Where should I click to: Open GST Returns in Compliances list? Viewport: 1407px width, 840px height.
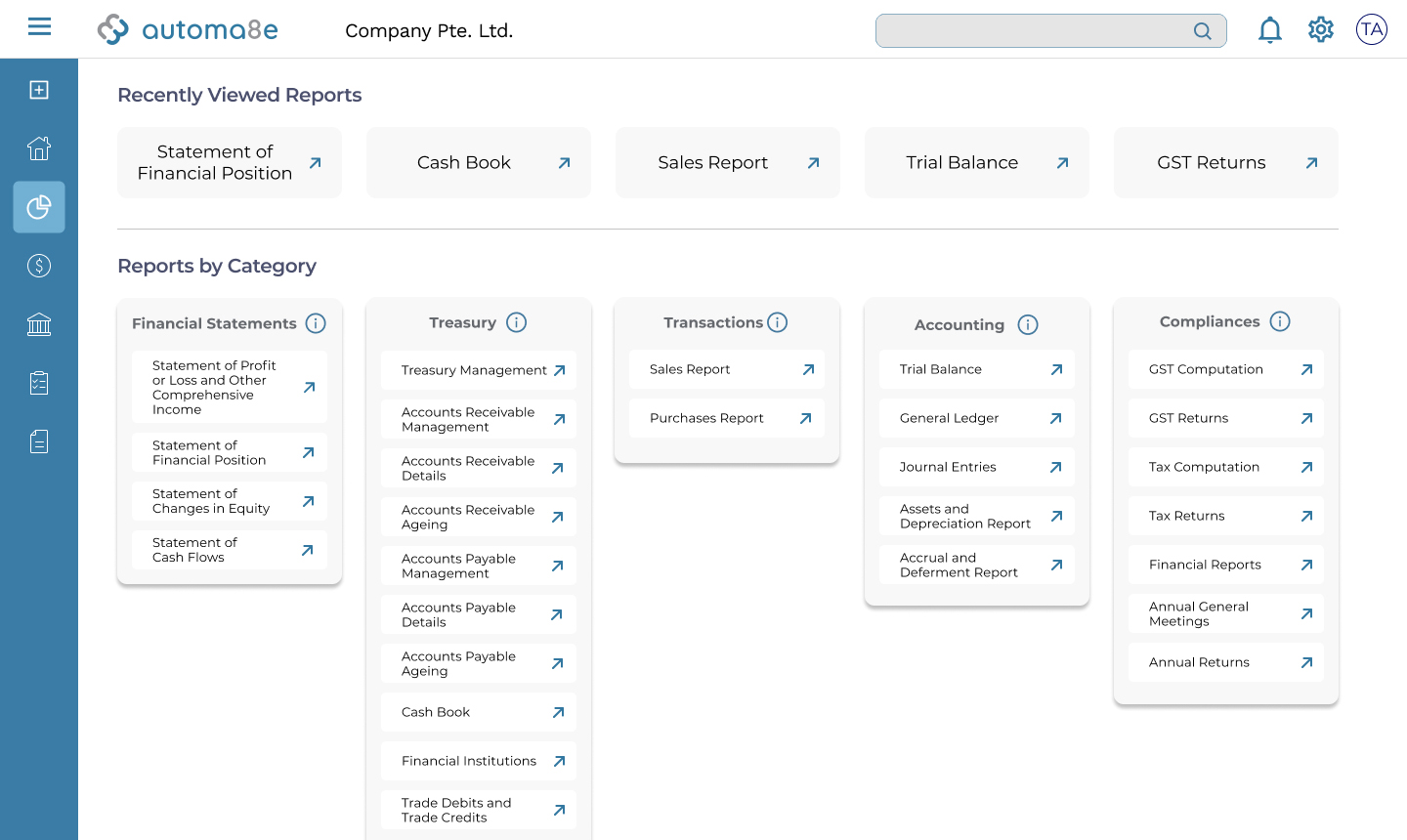coord(1226,418)
